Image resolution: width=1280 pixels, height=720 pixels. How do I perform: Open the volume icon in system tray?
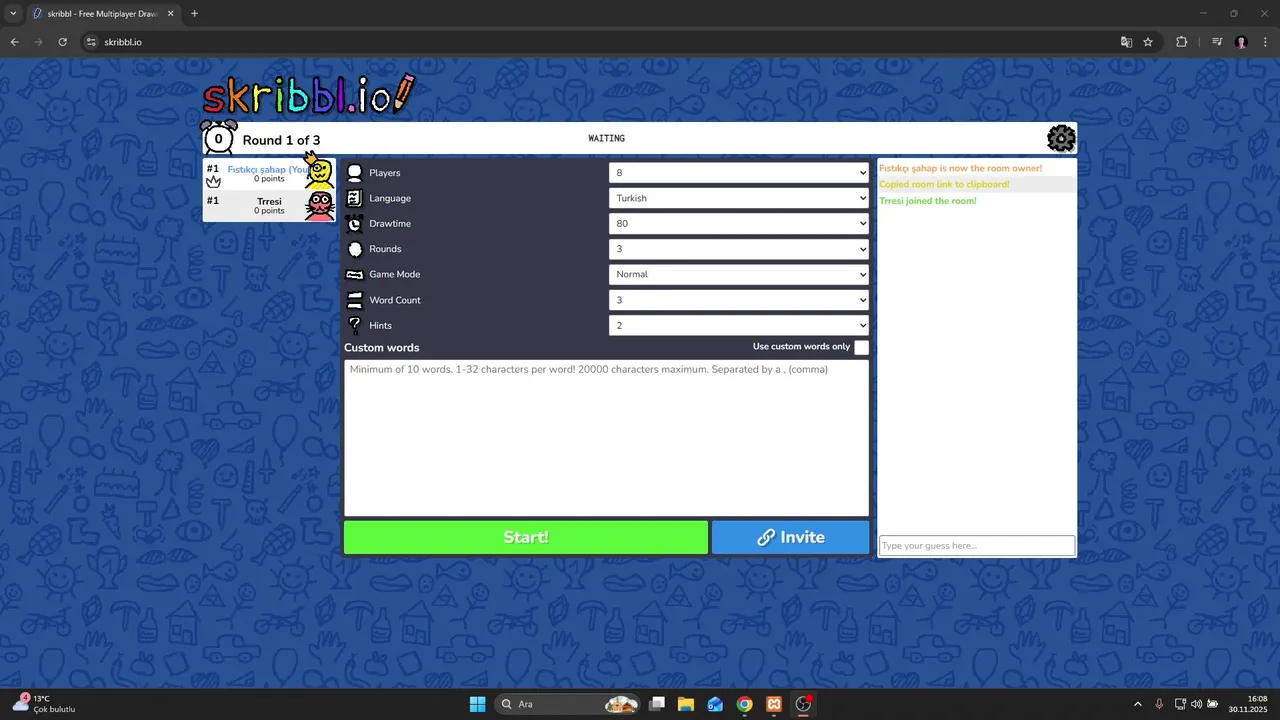pyautogui.click(x=1196, y=704)
